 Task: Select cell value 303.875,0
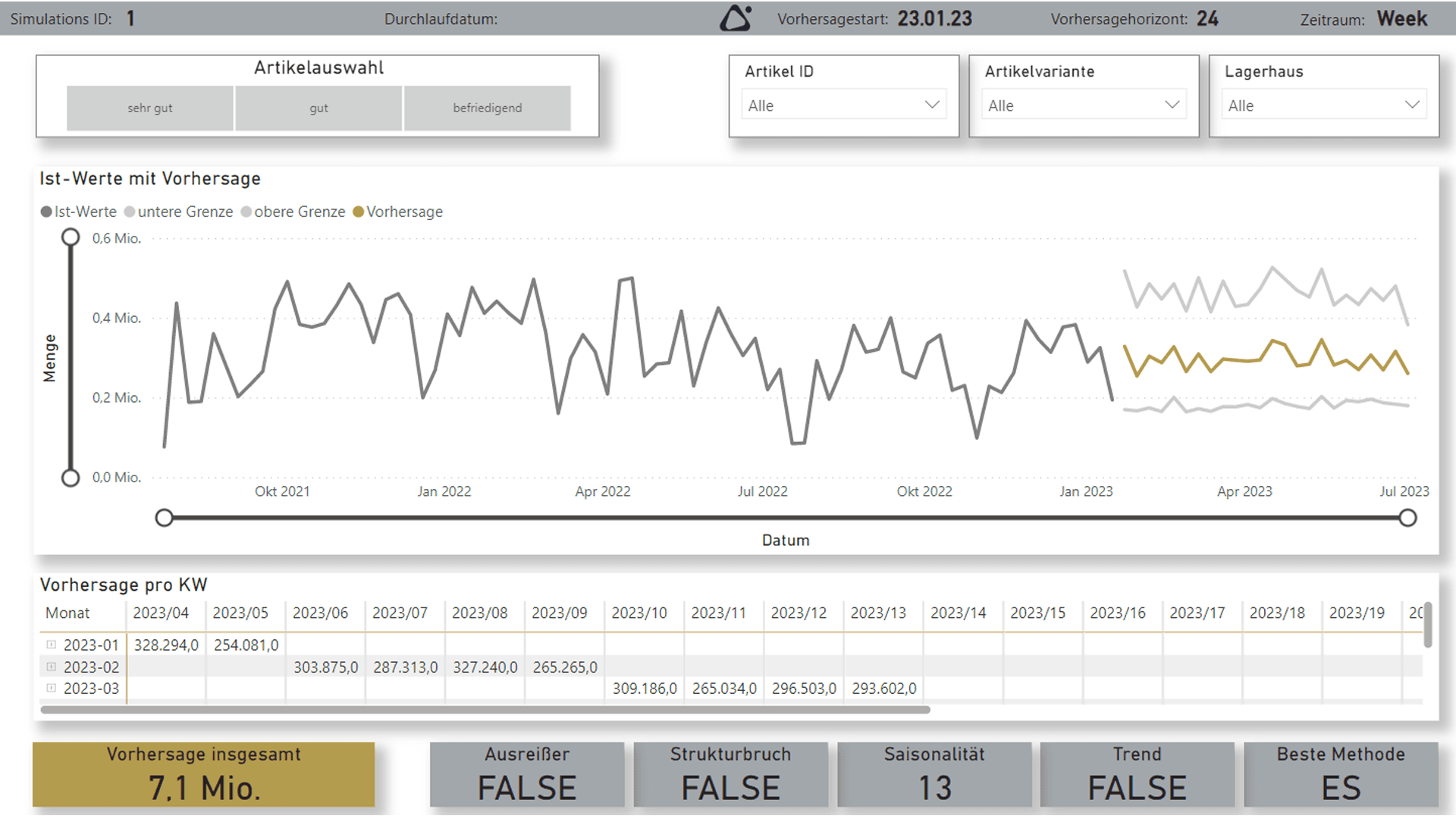(x=326, y=667)
